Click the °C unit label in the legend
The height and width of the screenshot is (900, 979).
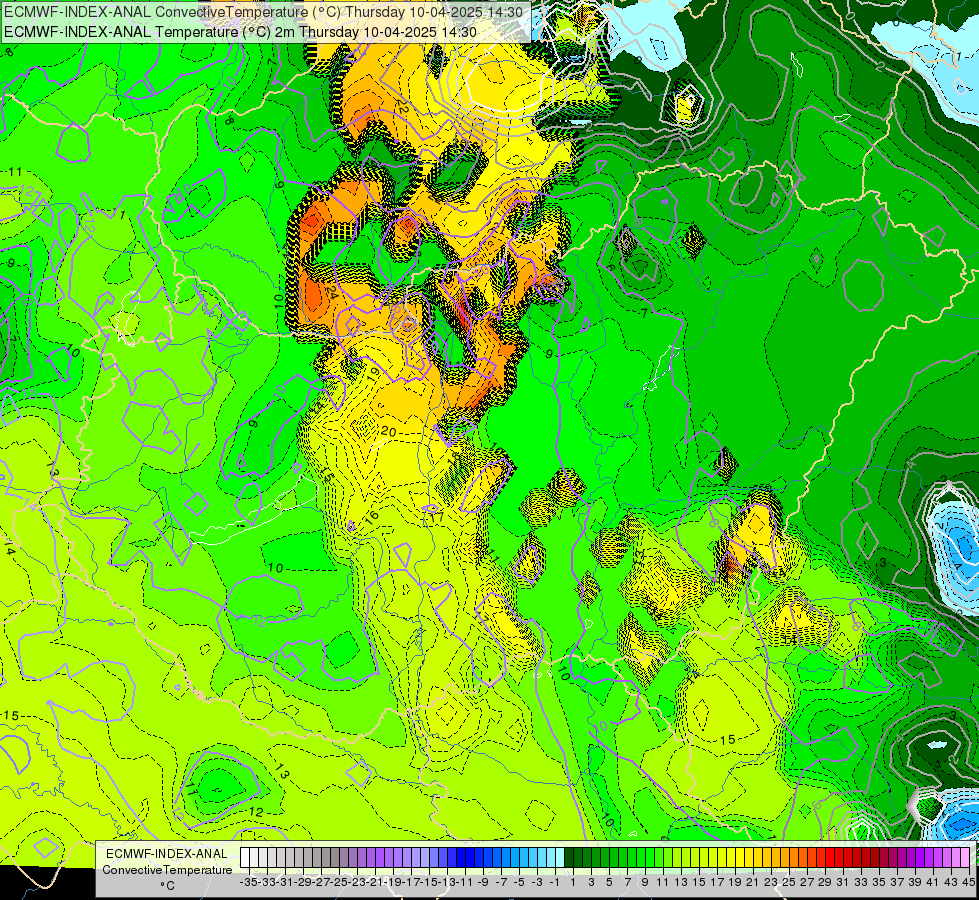[167, 886]
